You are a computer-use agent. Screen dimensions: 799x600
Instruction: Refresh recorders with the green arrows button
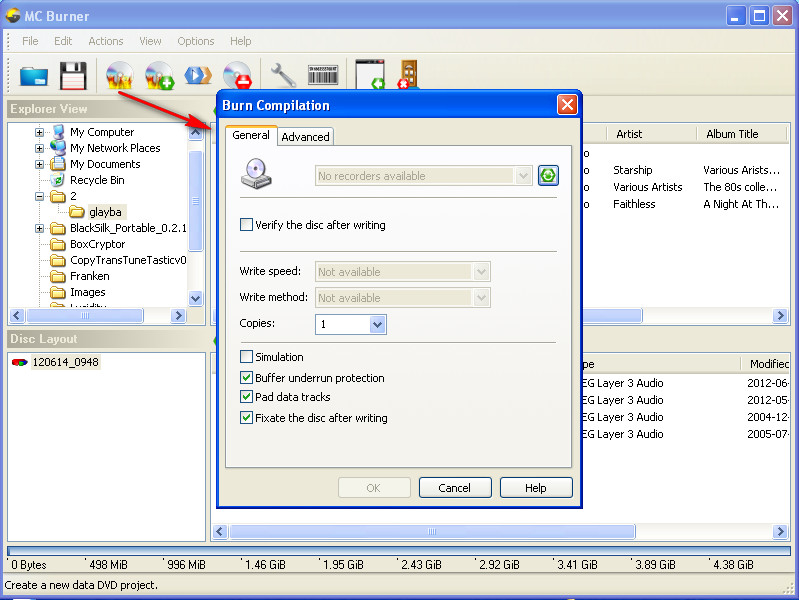click(548, 176)
